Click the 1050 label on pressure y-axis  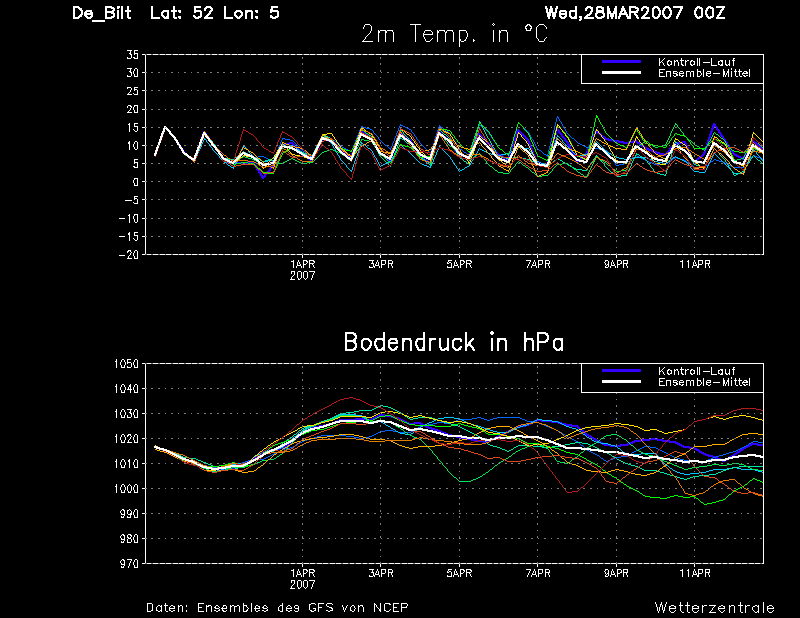point(126,364)
